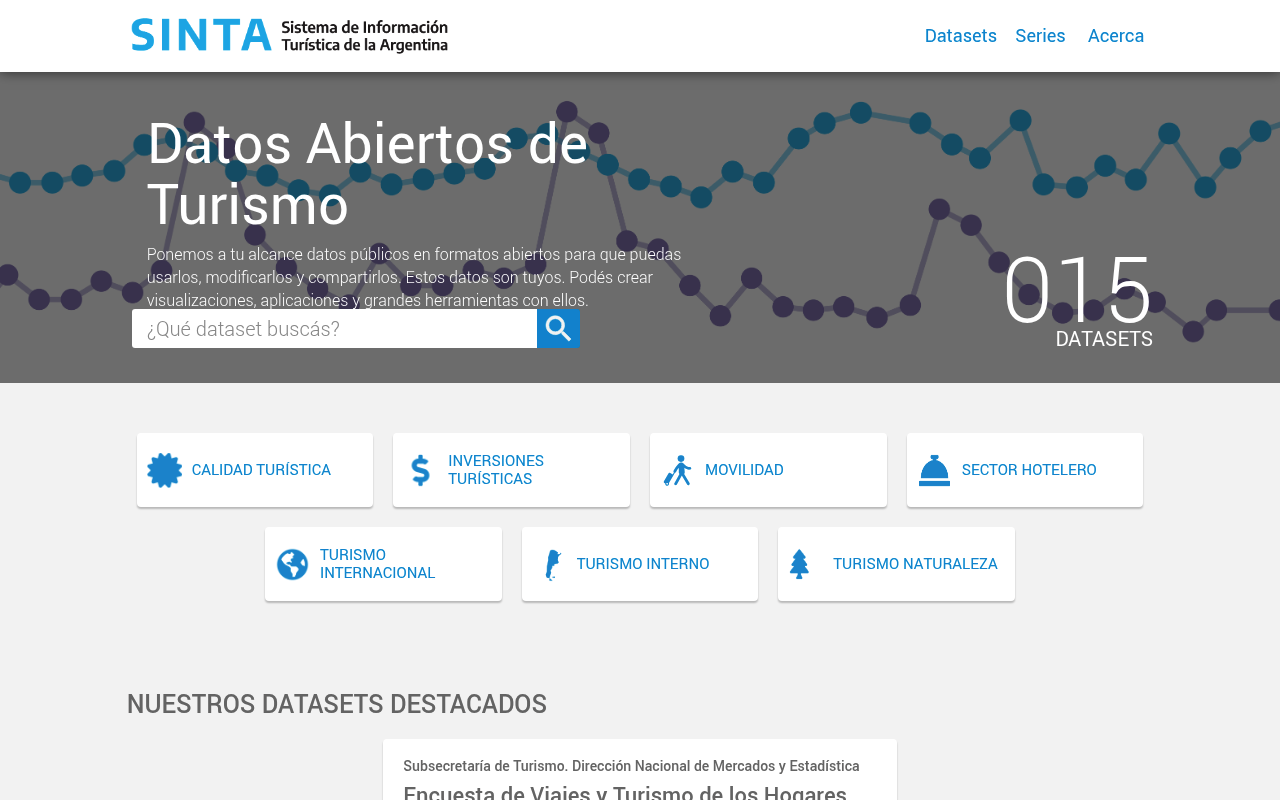Focus the '¿Qué dataset buscás?' search field

[334, 328]
